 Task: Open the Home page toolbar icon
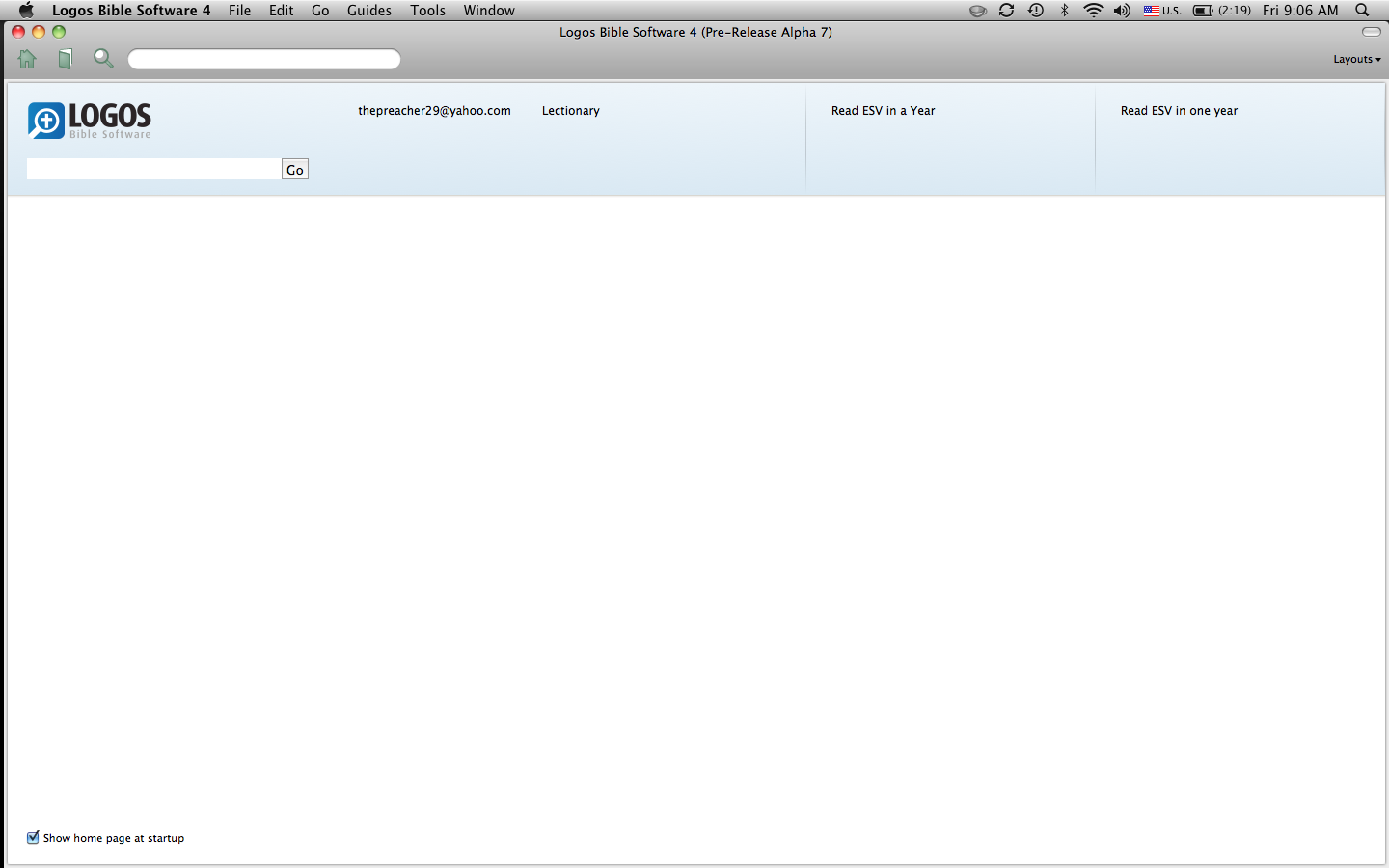pyautogui.click(x=27, y=59)
